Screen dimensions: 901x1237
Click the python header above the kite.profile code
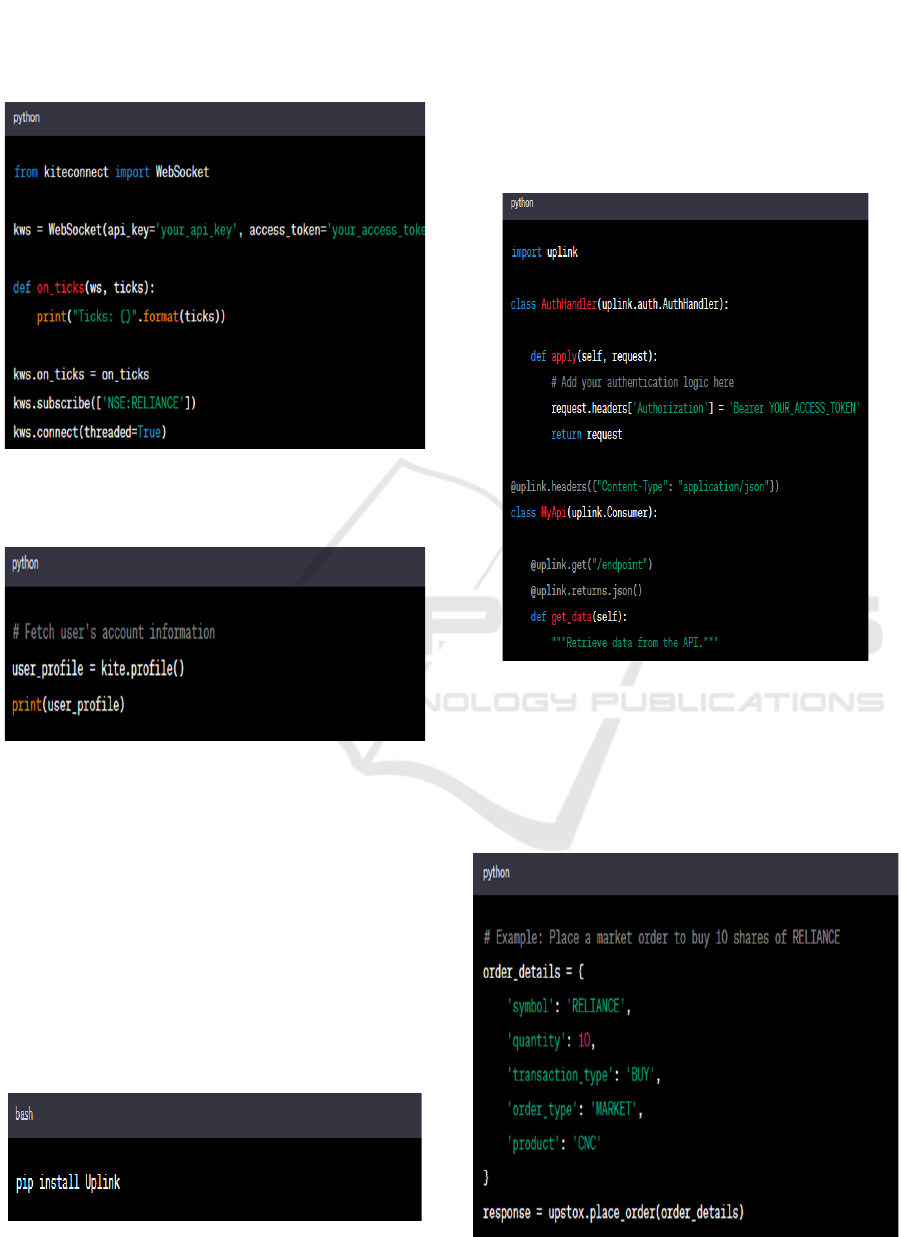pyautogui.click(x=26, y=564)
